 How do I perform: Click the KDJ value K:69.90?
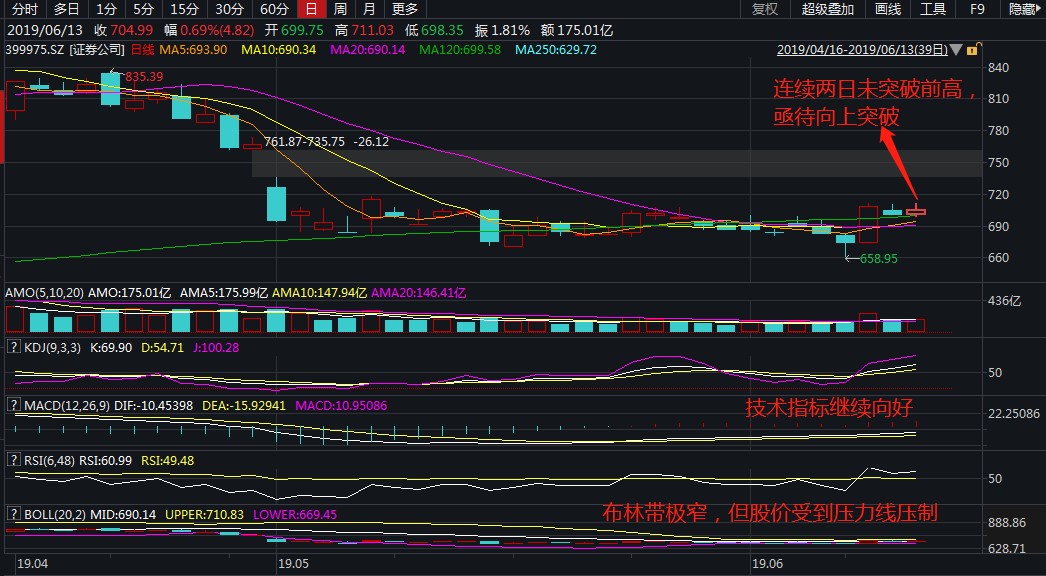coord(111,347)
